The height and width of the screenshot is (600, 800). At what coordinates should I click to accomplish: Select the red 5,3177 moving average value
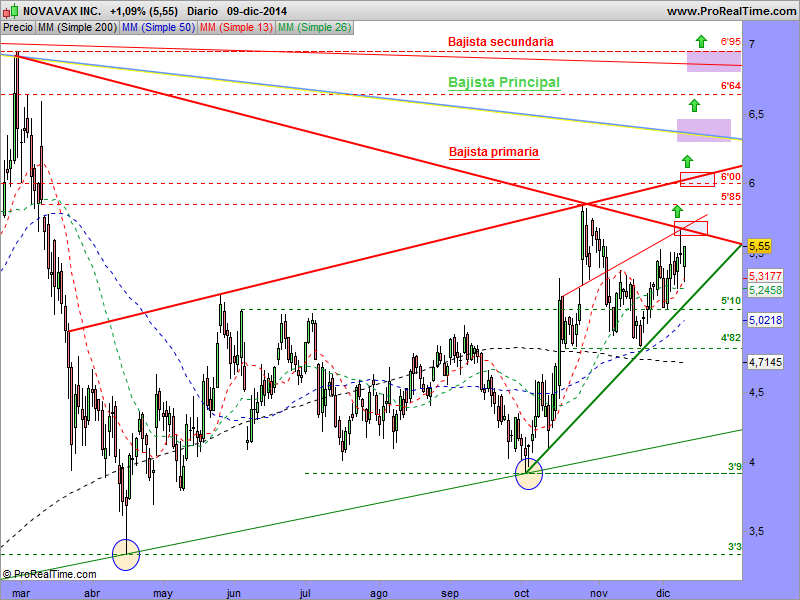tap(765, 276)
